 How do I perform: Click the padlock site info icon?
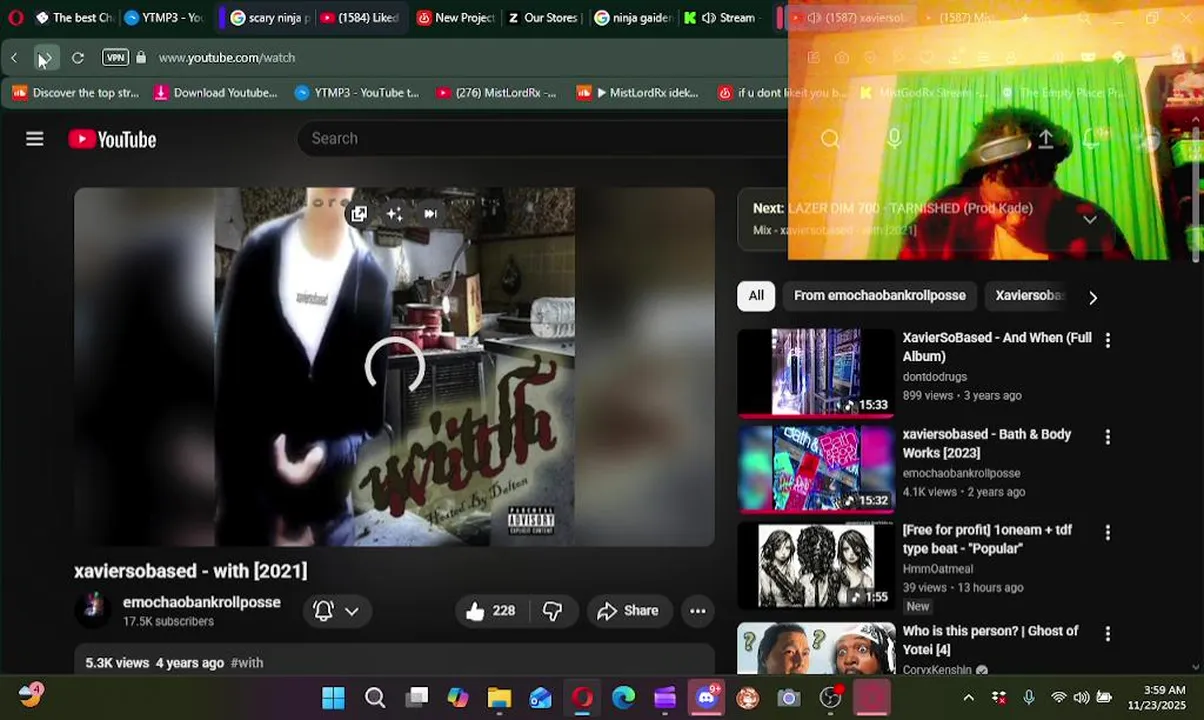(x=141, y=58)
